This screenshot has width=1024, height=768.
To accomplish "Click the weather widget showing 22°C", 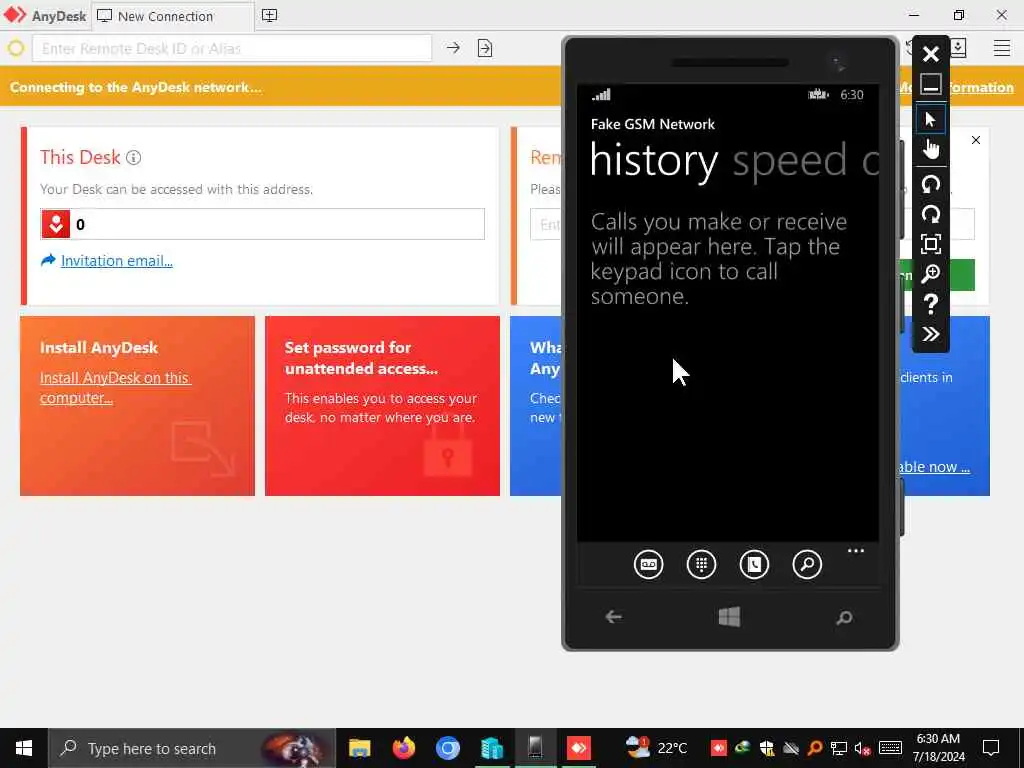I will point(656,748).
